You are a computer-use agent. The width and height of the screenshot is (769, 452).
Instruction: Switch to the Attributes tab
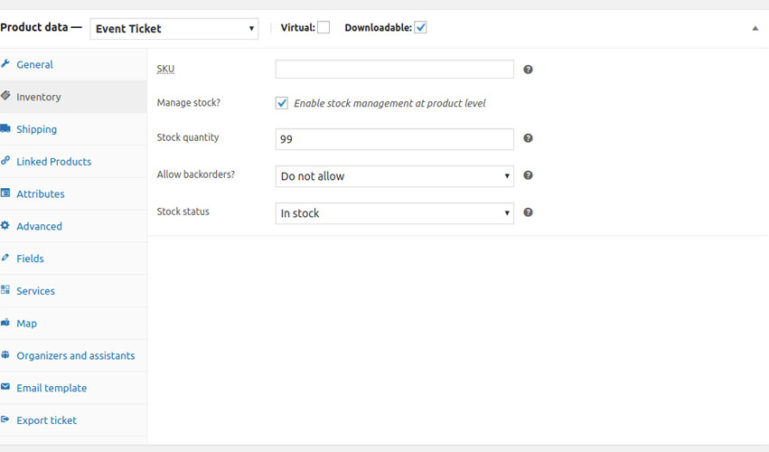[40, 194]
